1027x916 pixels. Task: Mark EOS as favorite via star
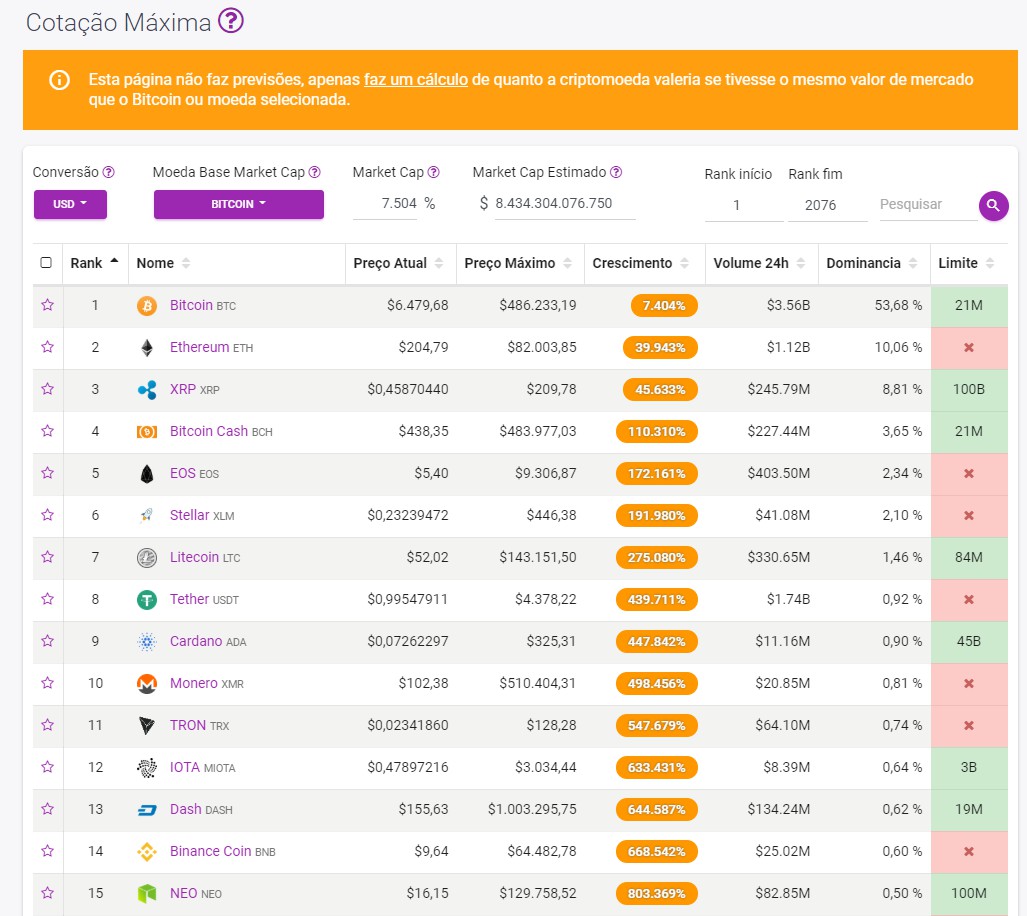tap(47, 473)
